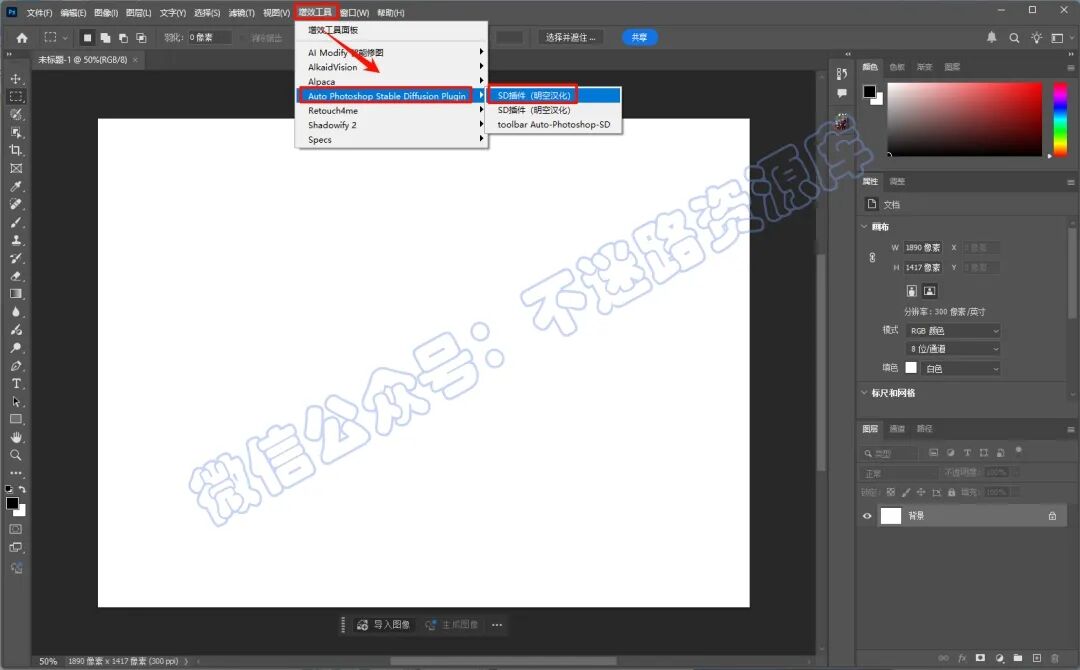Choose New Selection mode button
This screenshot has height=670, width=1080.
[x=87, y=38]
